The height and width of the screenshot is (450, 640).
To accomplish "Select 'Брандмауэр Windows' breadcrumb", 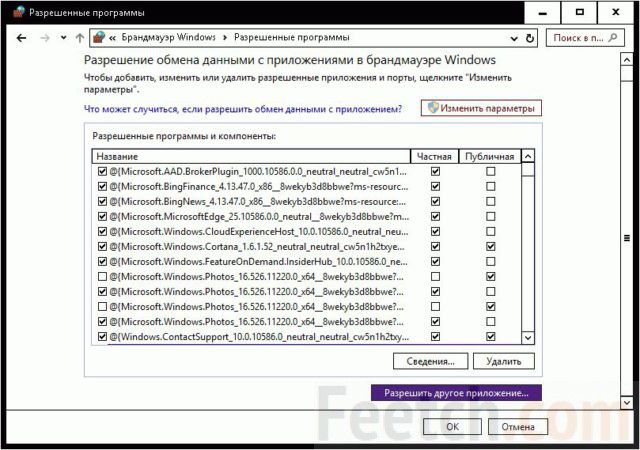I will (x=169, y=37).
